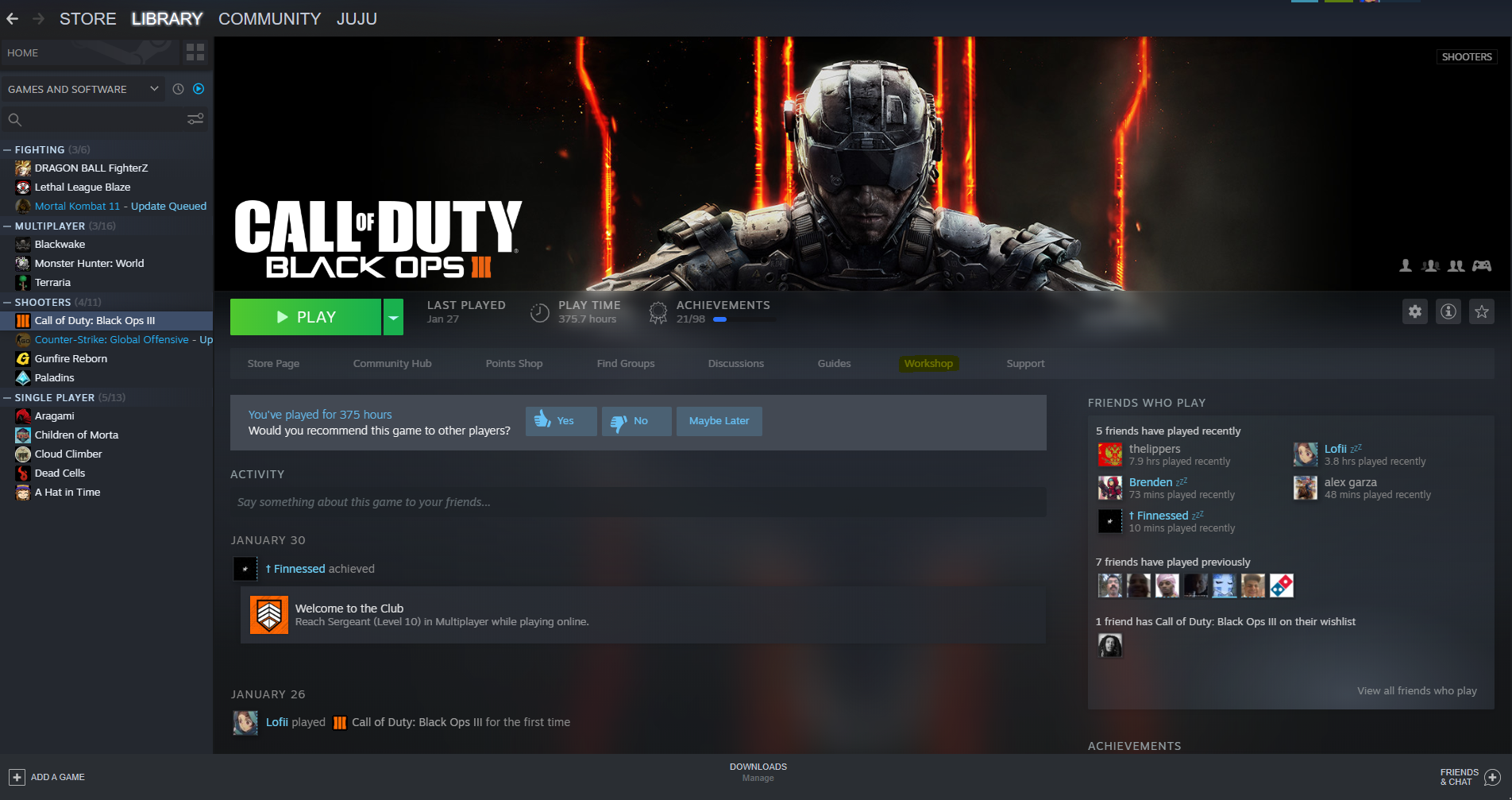1512x800 pixels.
Task: Click Welcome to the Club achievement badge
Action: coord(269,615)
